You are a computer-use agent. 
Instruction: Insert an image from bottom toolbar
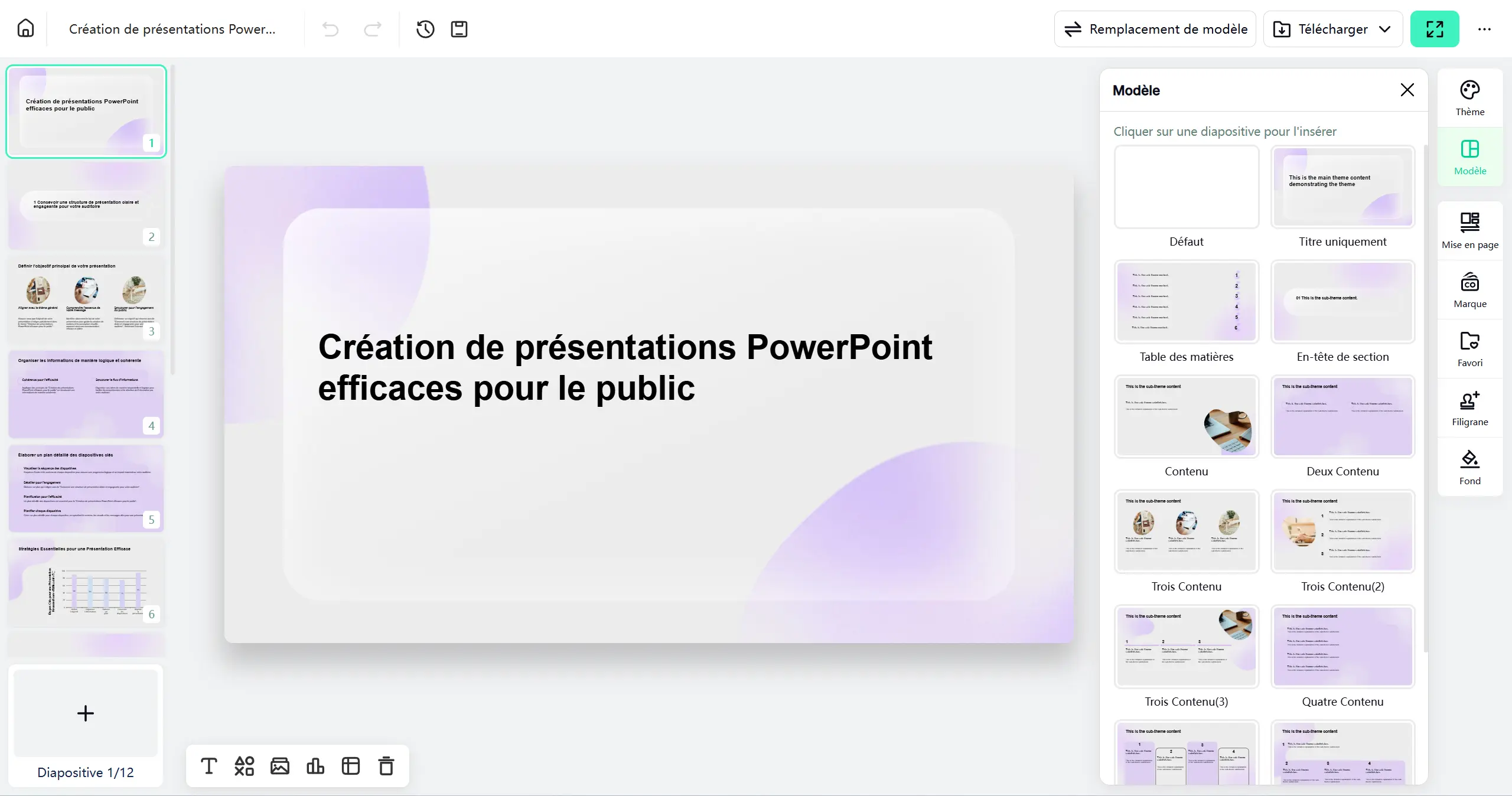(x=279, y=766)
